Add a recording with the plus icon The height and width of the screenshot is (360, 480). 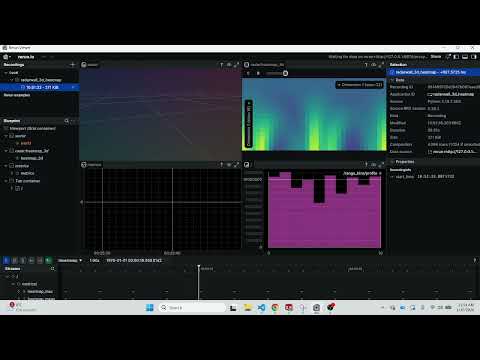tap(73, 65)
